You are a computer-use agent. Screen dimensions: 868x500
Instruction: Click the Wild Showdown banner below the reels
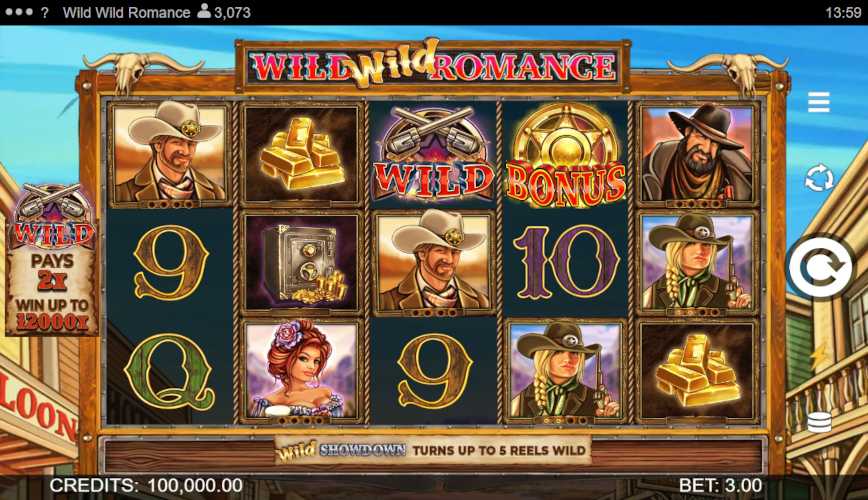[433, 450]
